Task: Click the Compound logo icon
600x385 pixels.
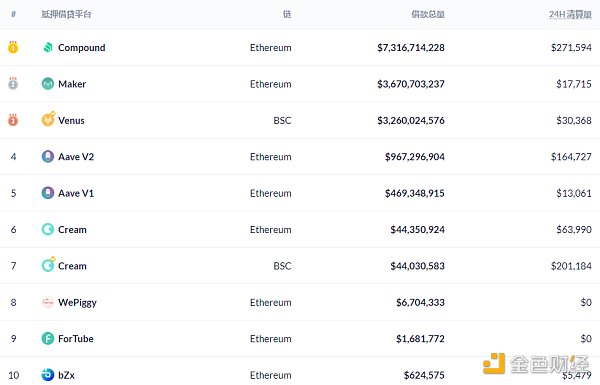Action: pos(48,47)
